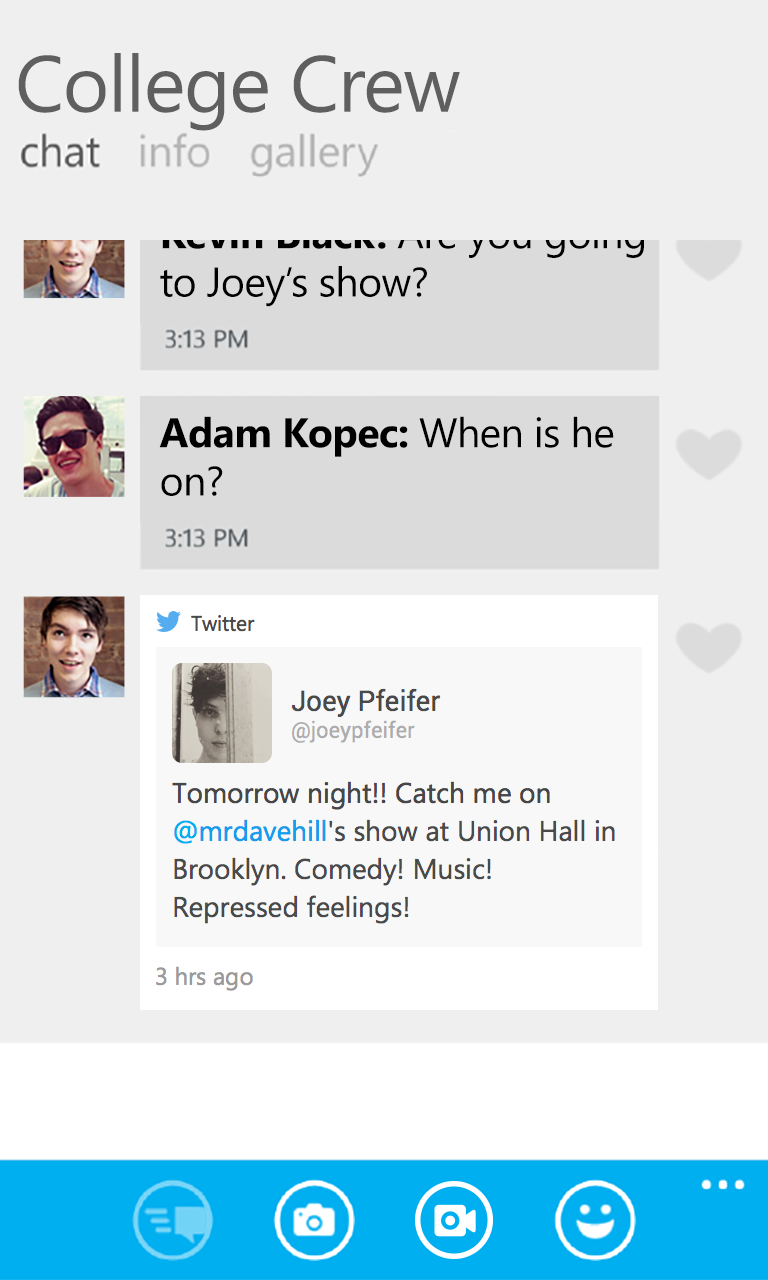Select the chat tab
The image size is (768, 1280).
pos(60,154)
